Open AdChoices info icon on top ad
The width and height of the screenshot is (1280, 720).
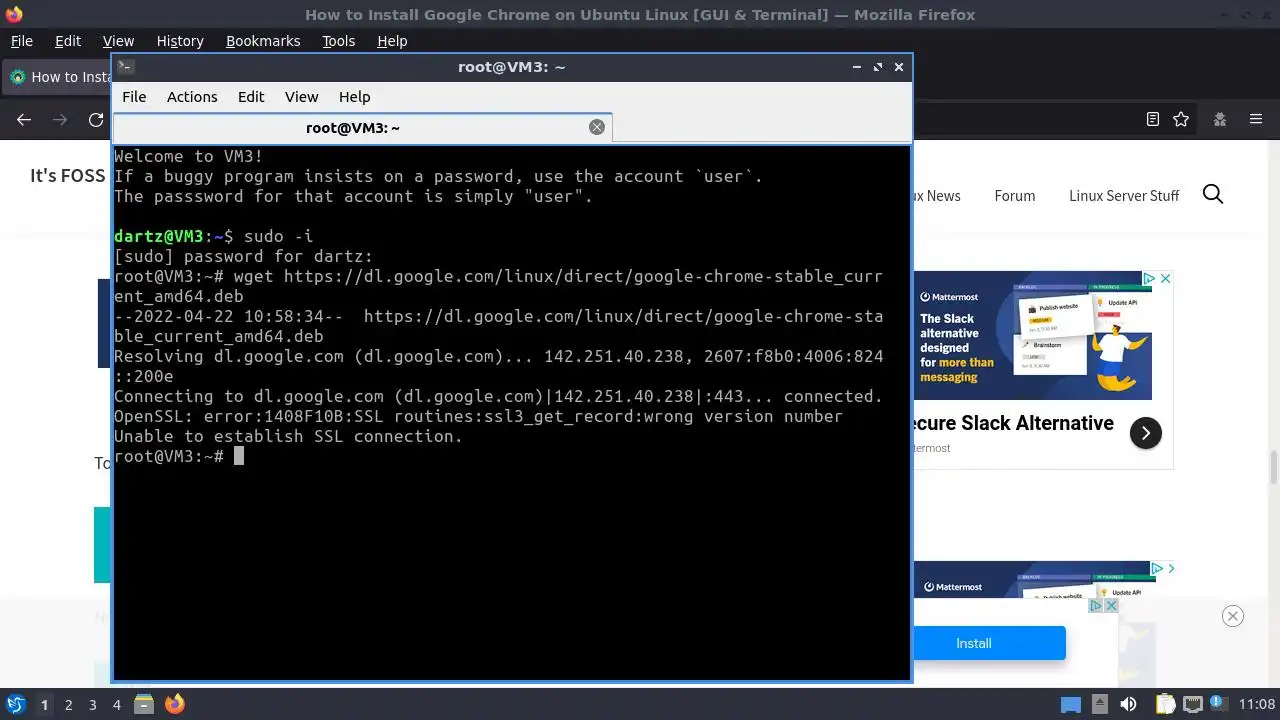click(x=1150, y=279)
